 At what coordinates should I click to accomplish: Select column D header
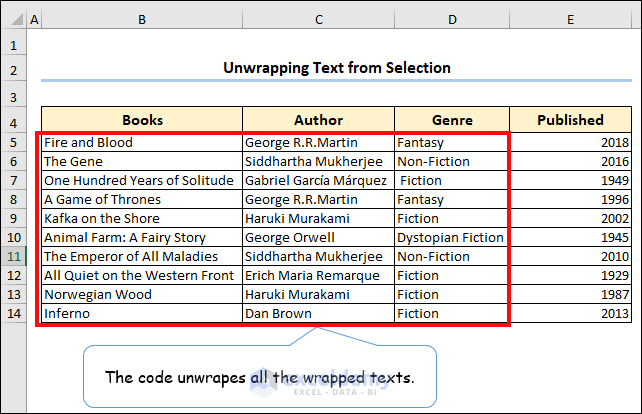click(452, 19)
